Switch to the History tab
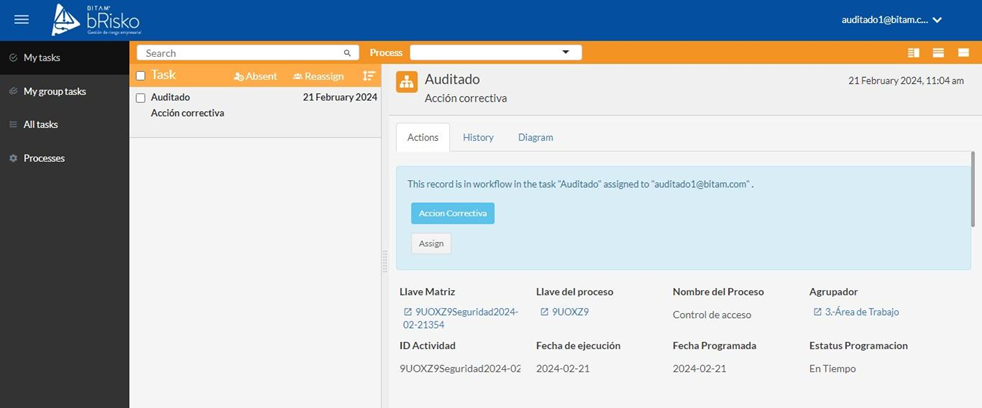This screenshot has height=408, width=982. [x=478, y=137]
